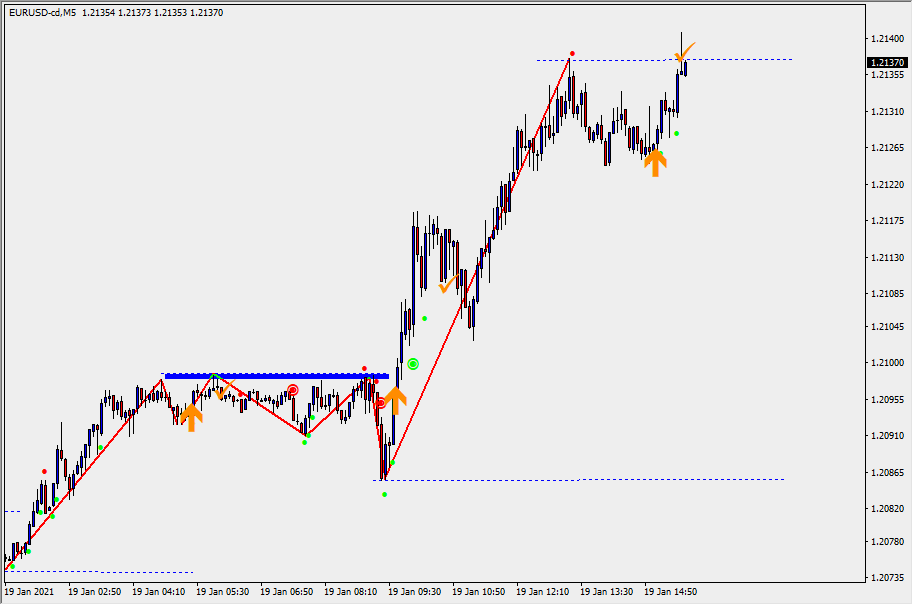Click the green dot below the last candles

[x=677, y=133]
